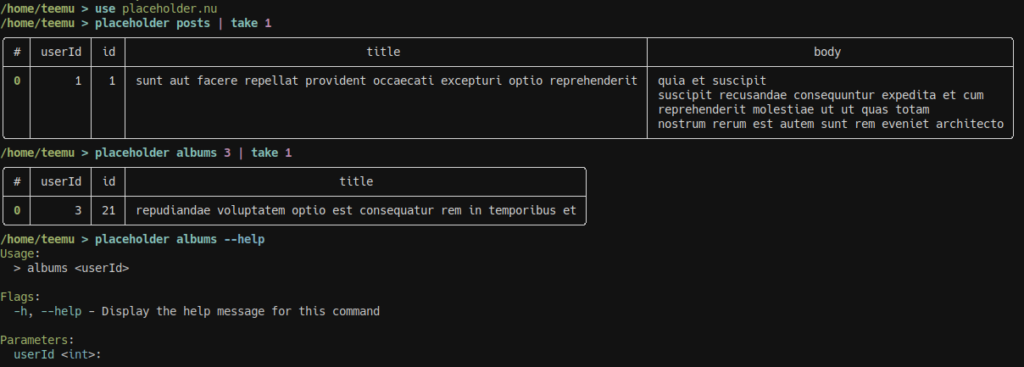
Task: Select the 'placeholder albums --help' command
Action: tap(180, 239)
